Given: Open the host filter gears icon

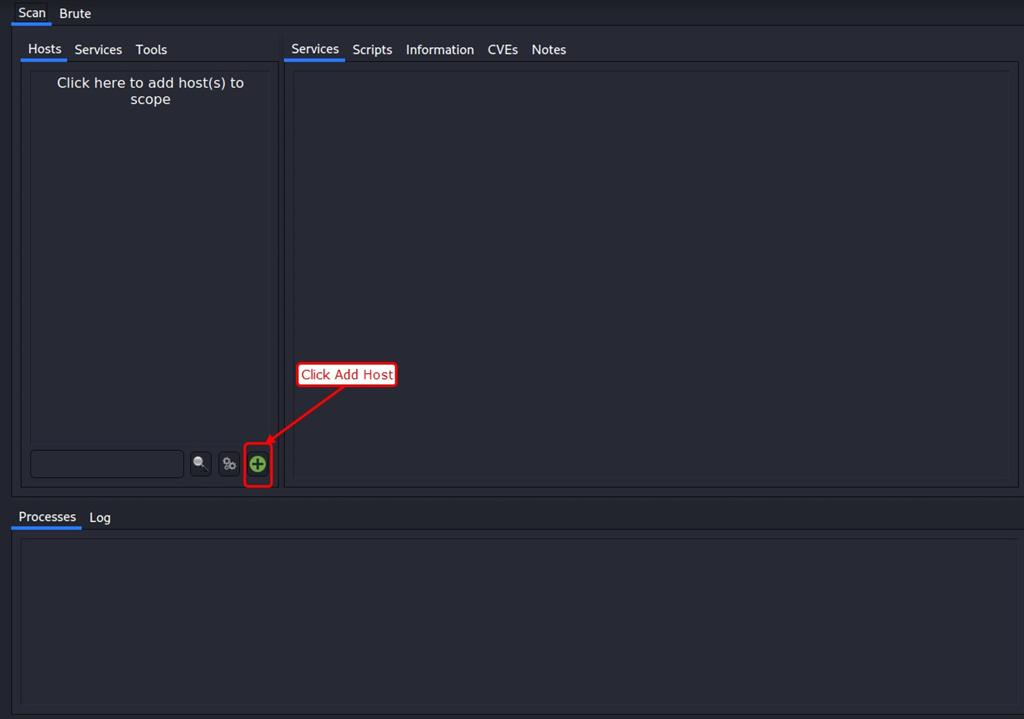Looking at the screenshot, I should pos(229,463).
